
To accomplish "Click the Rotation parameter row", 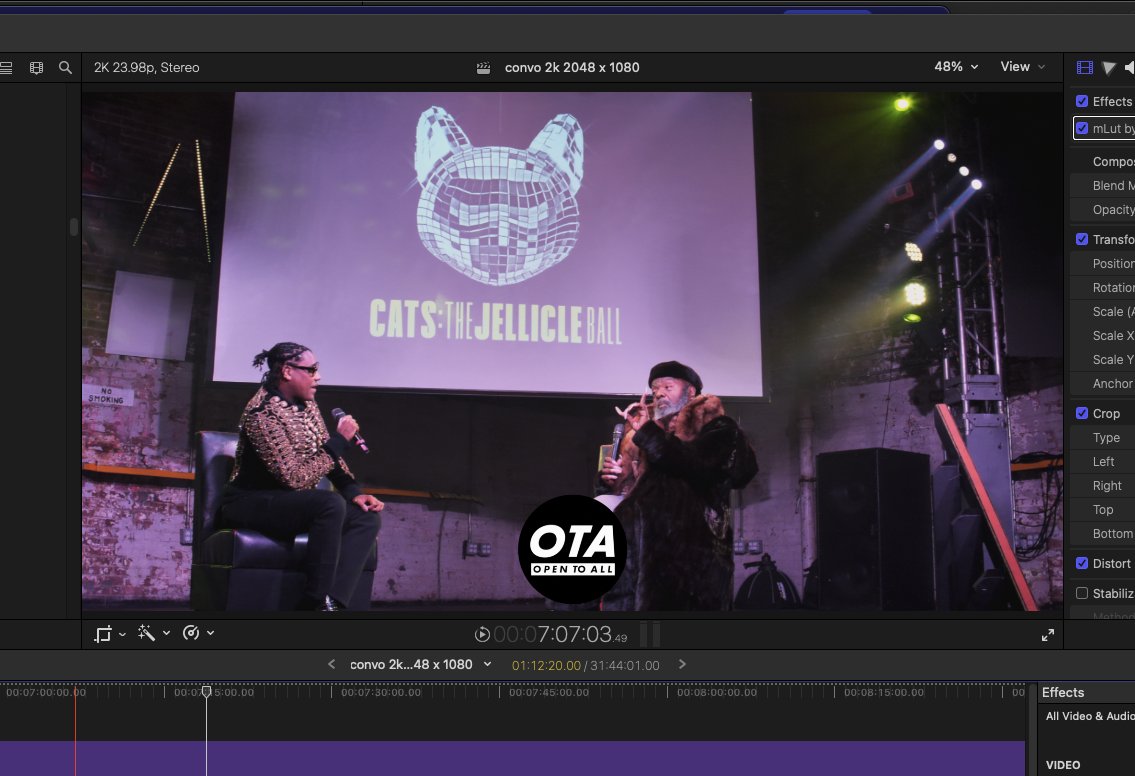I will 1102,287.
